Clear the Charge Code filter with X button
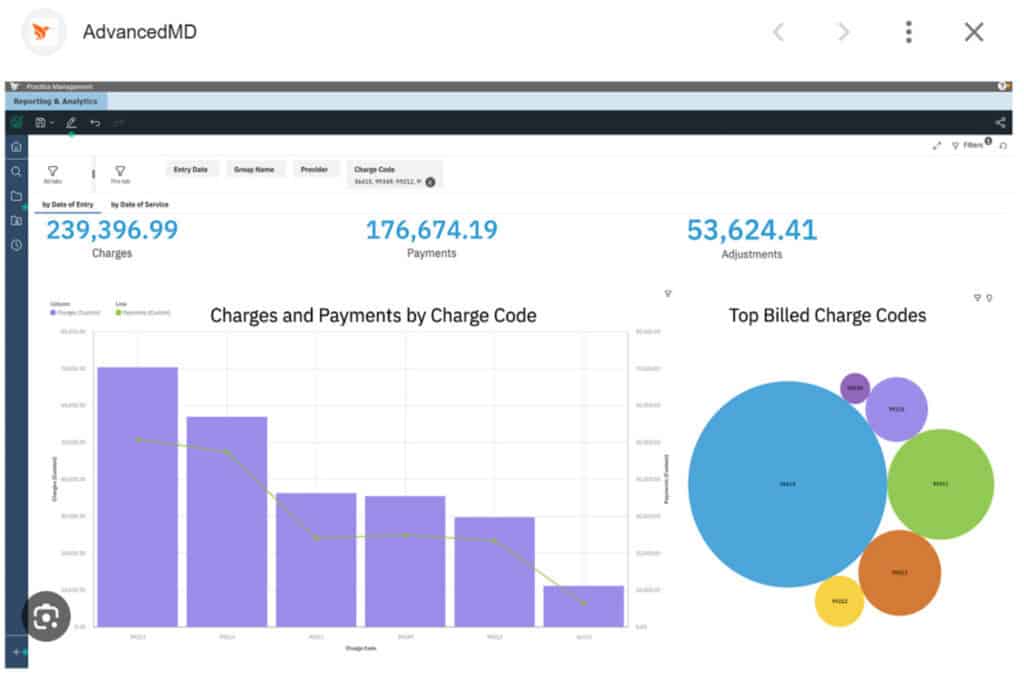Image resolution: width=1024 pixels, height=683 pixels. (430, 182)
